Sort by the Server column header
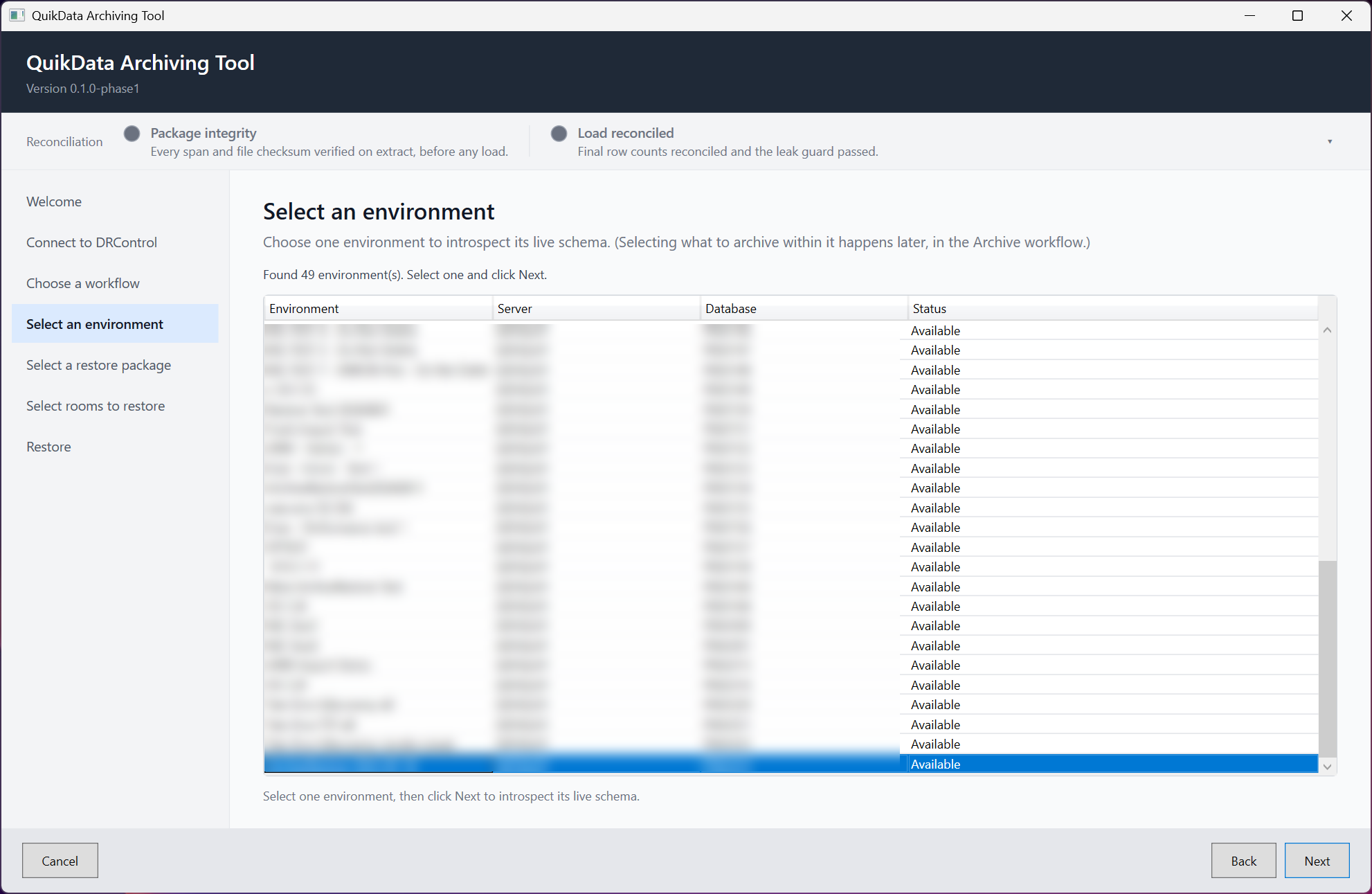The image size is (1372, 894). pos(596,308)
